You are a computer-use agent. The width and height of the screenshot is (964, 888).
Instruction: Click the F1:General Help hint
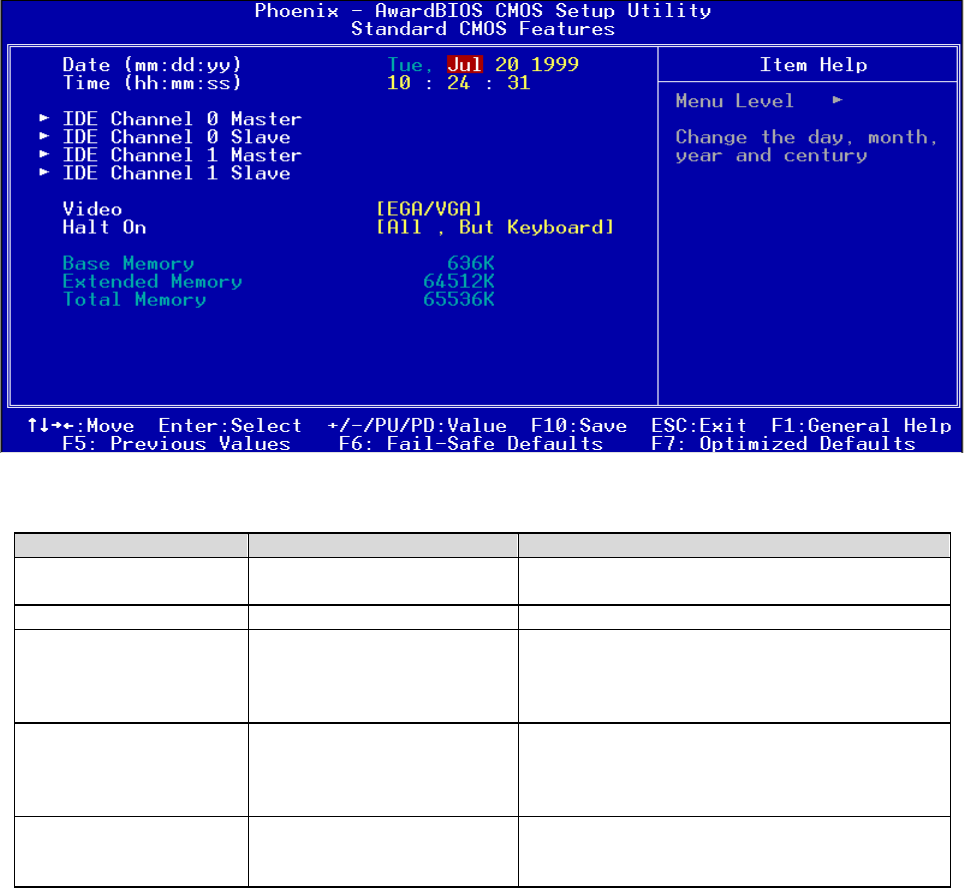pos(861,426)
